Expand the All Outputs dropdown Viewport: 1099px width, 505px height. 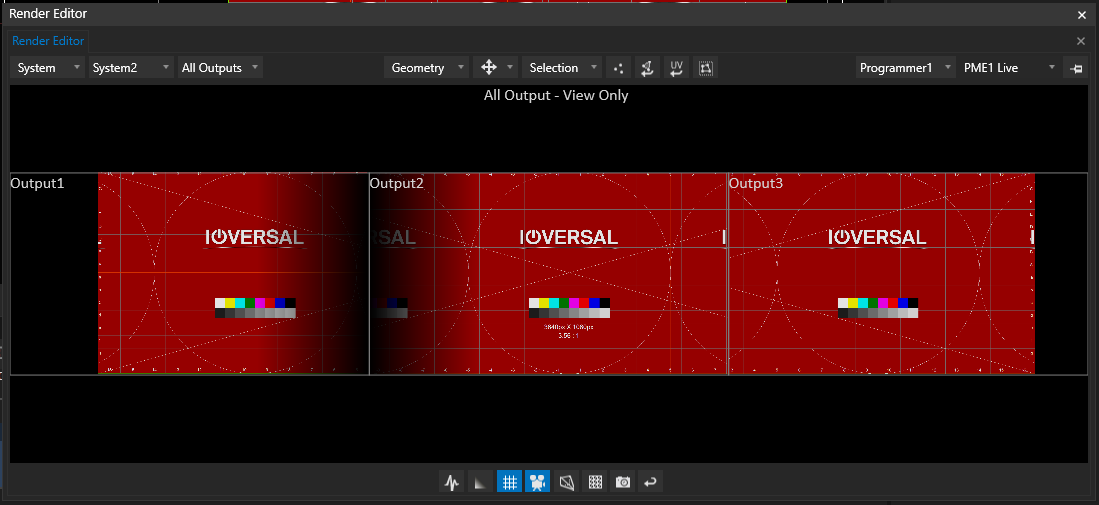[x=219, y=68]
